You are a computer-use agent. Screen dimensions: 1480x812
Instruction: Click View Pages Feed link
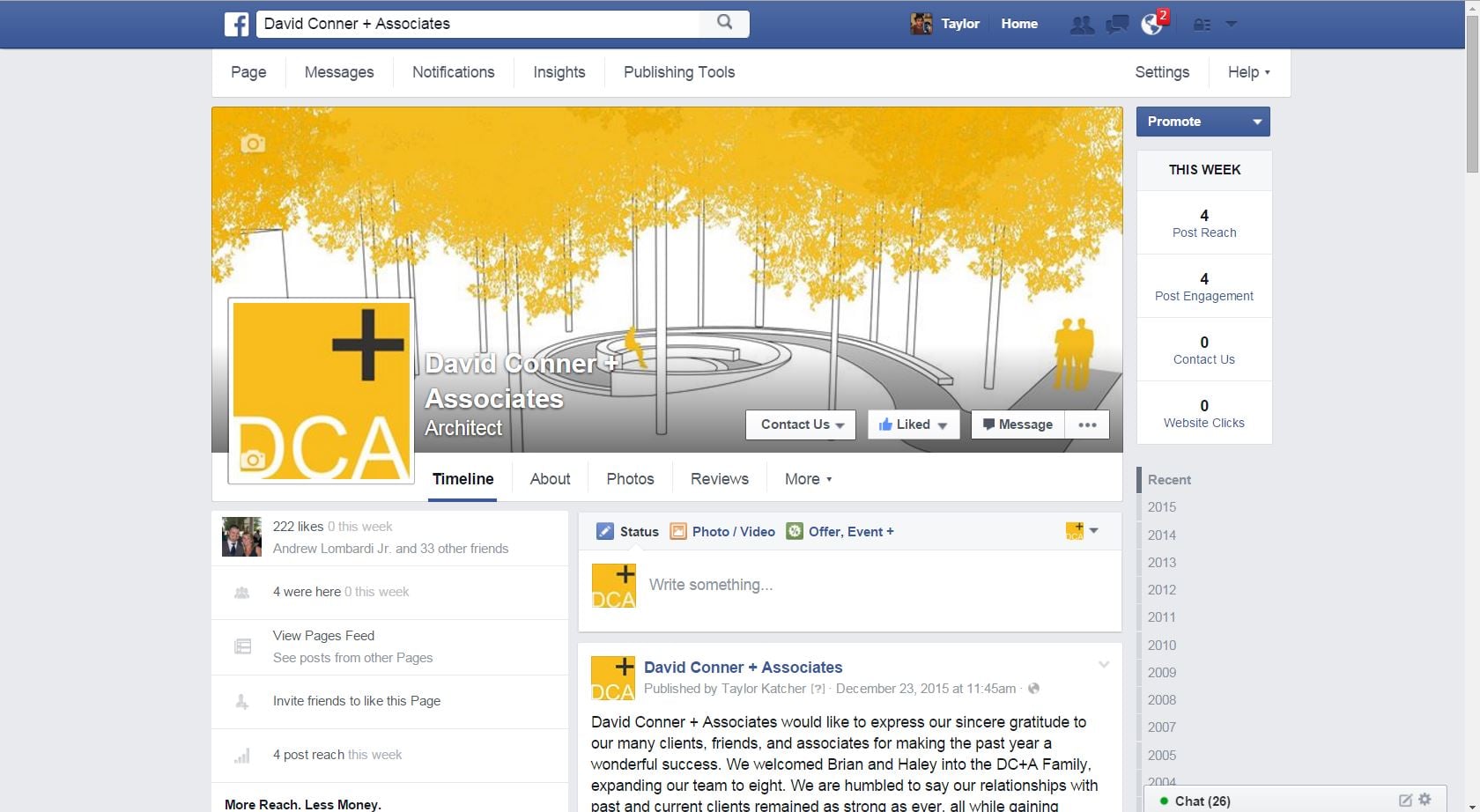[x=323, y=636]
